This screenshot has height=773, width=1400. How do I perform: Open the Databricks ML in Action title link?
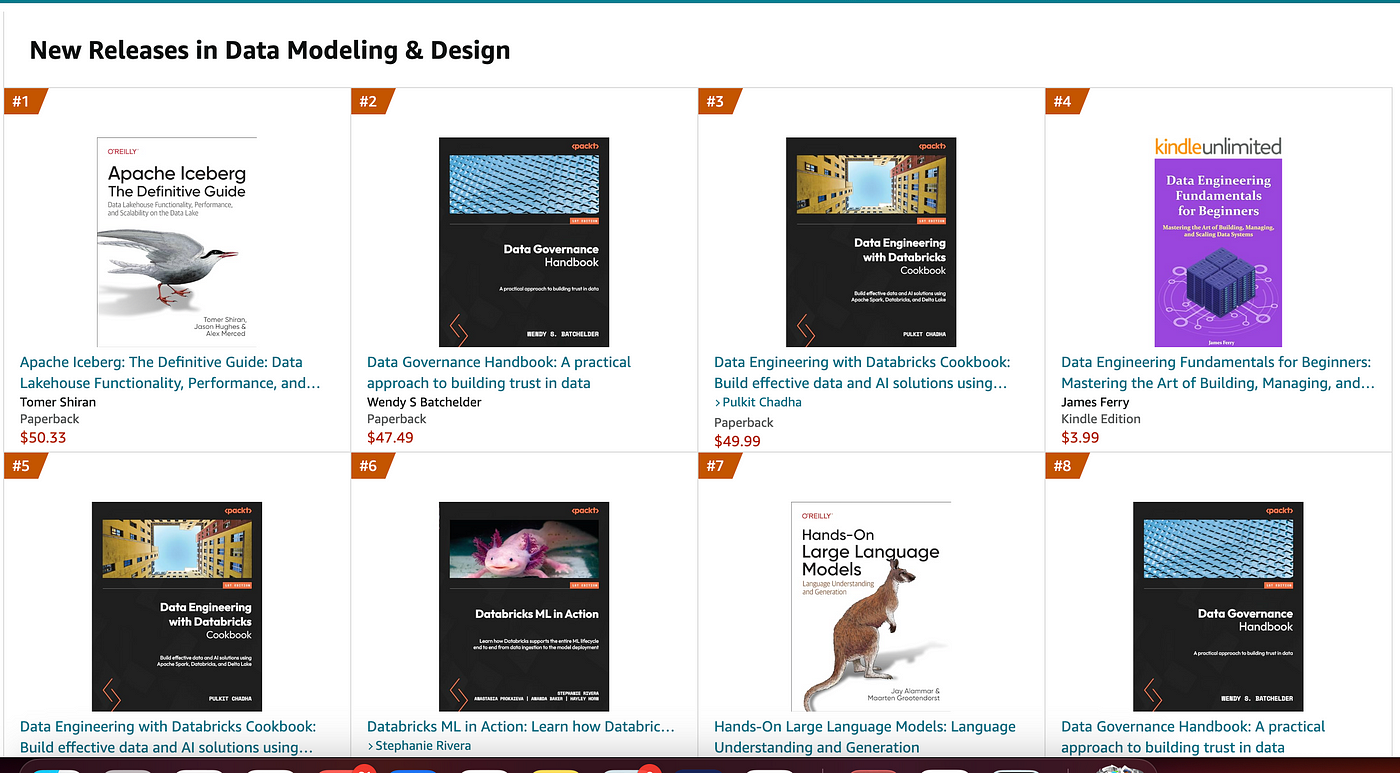click(521, 727)
